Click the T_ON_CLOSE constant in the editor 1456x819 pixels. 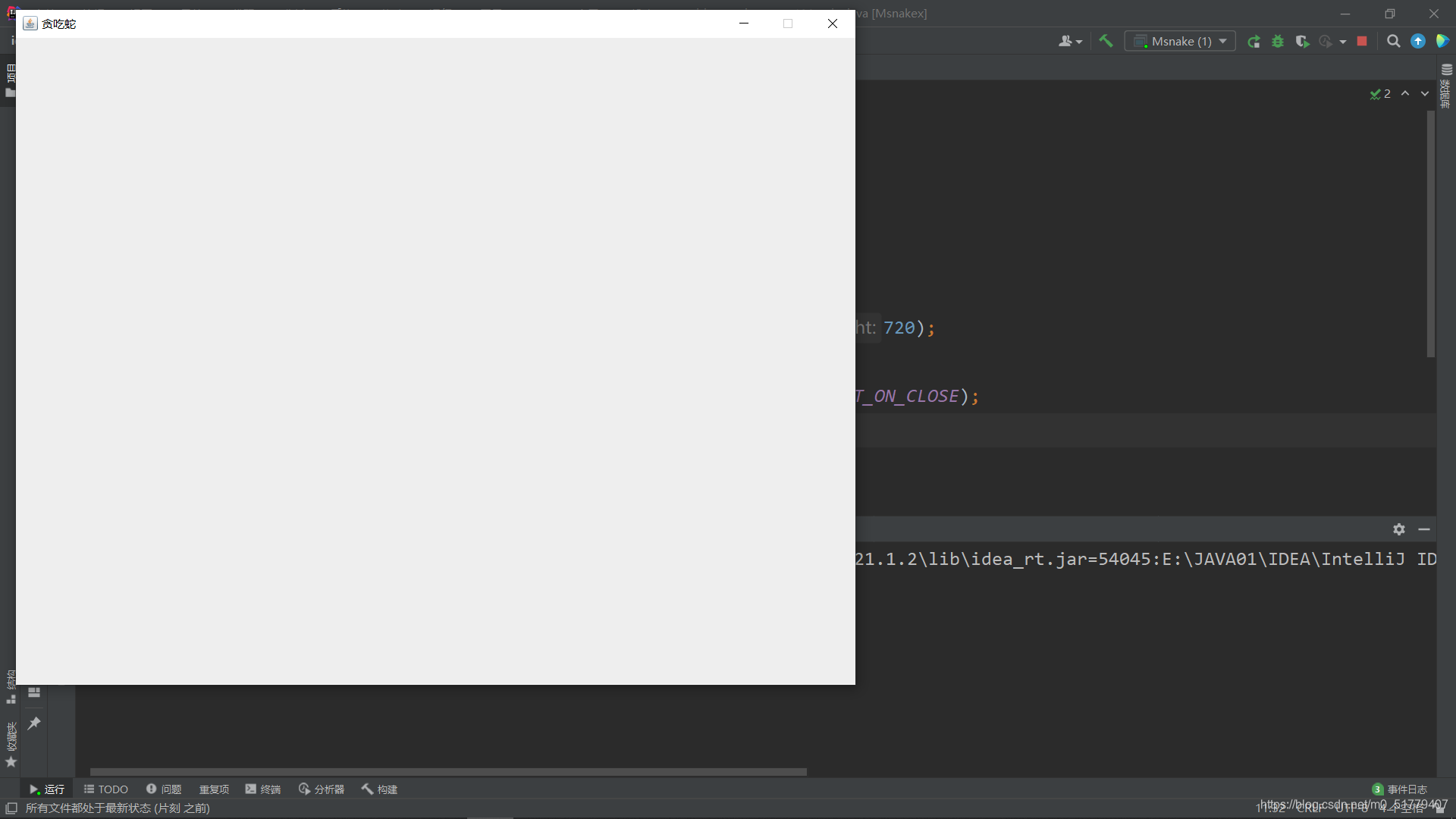click(x=907, y=396)
